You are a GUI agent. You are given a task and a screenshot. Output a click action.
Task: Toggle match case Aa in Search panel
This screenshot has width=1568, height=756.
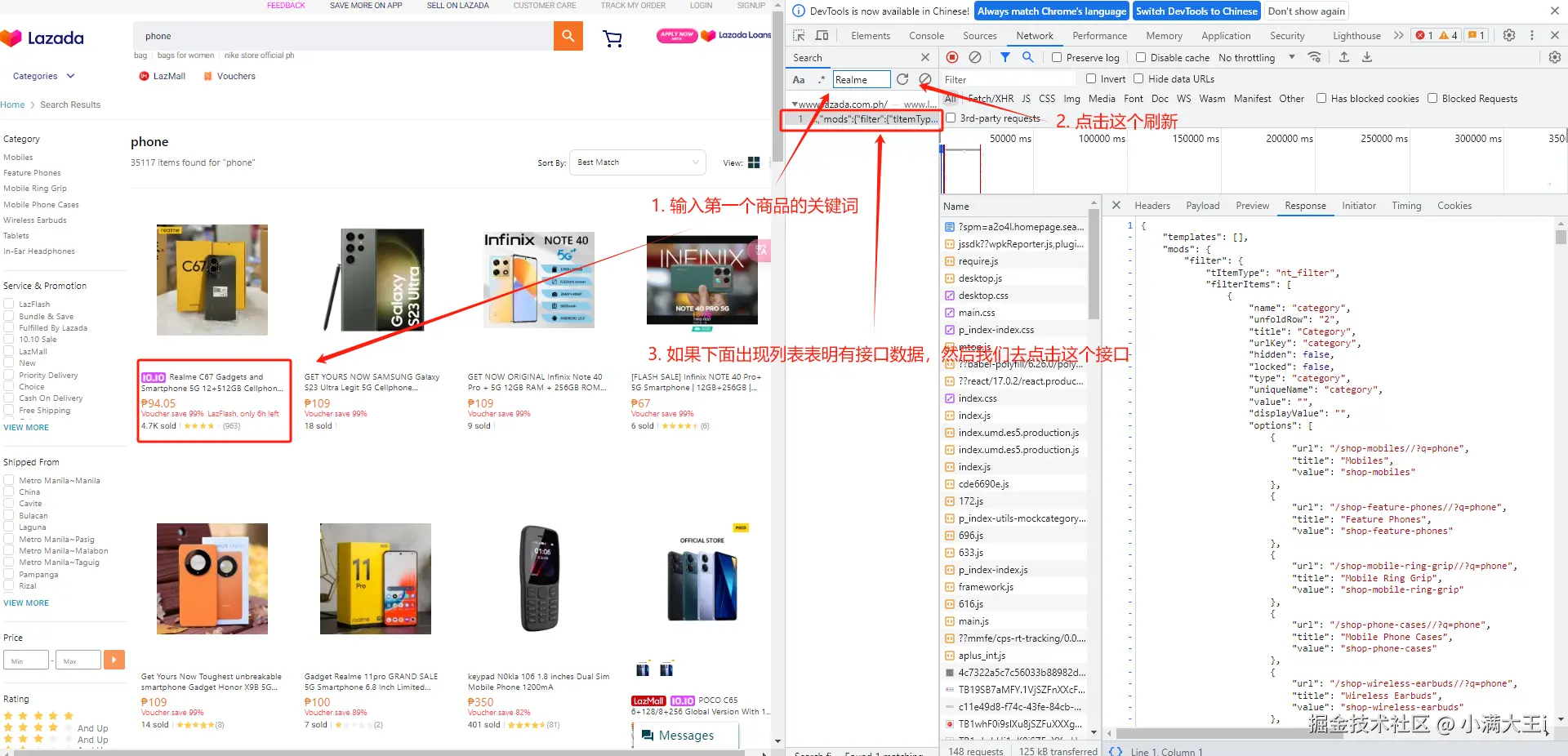799,80
